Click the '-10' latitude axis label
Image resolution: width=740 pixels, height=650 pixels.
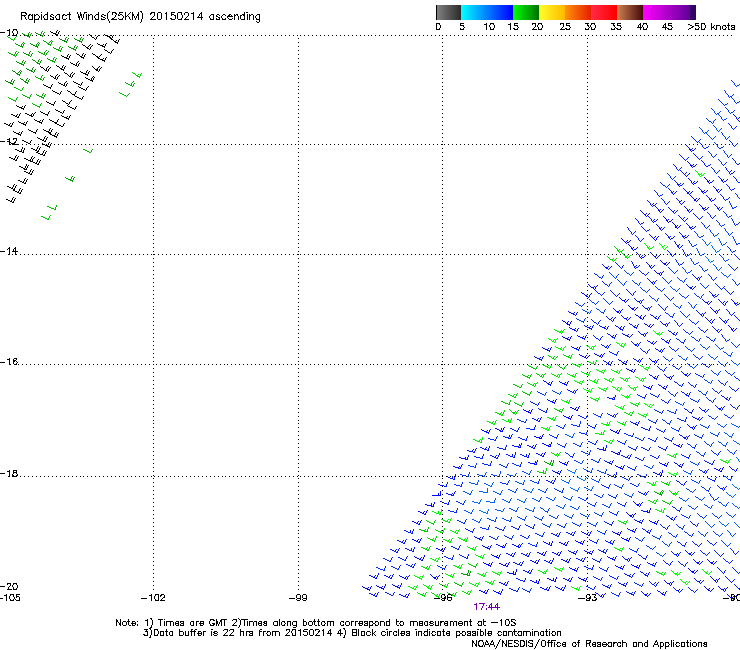tap(9, 33)
